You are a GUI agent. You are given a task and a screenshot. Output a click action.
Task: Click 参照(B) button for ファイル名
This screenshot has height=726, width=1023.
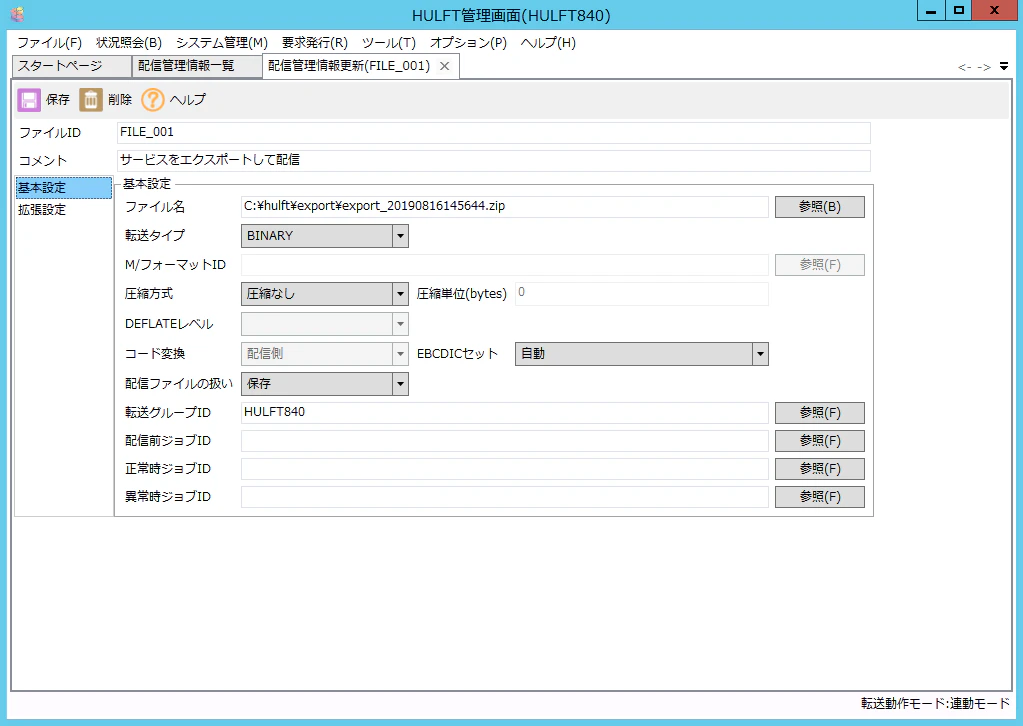pyautogui.click(x=819, y=207)
